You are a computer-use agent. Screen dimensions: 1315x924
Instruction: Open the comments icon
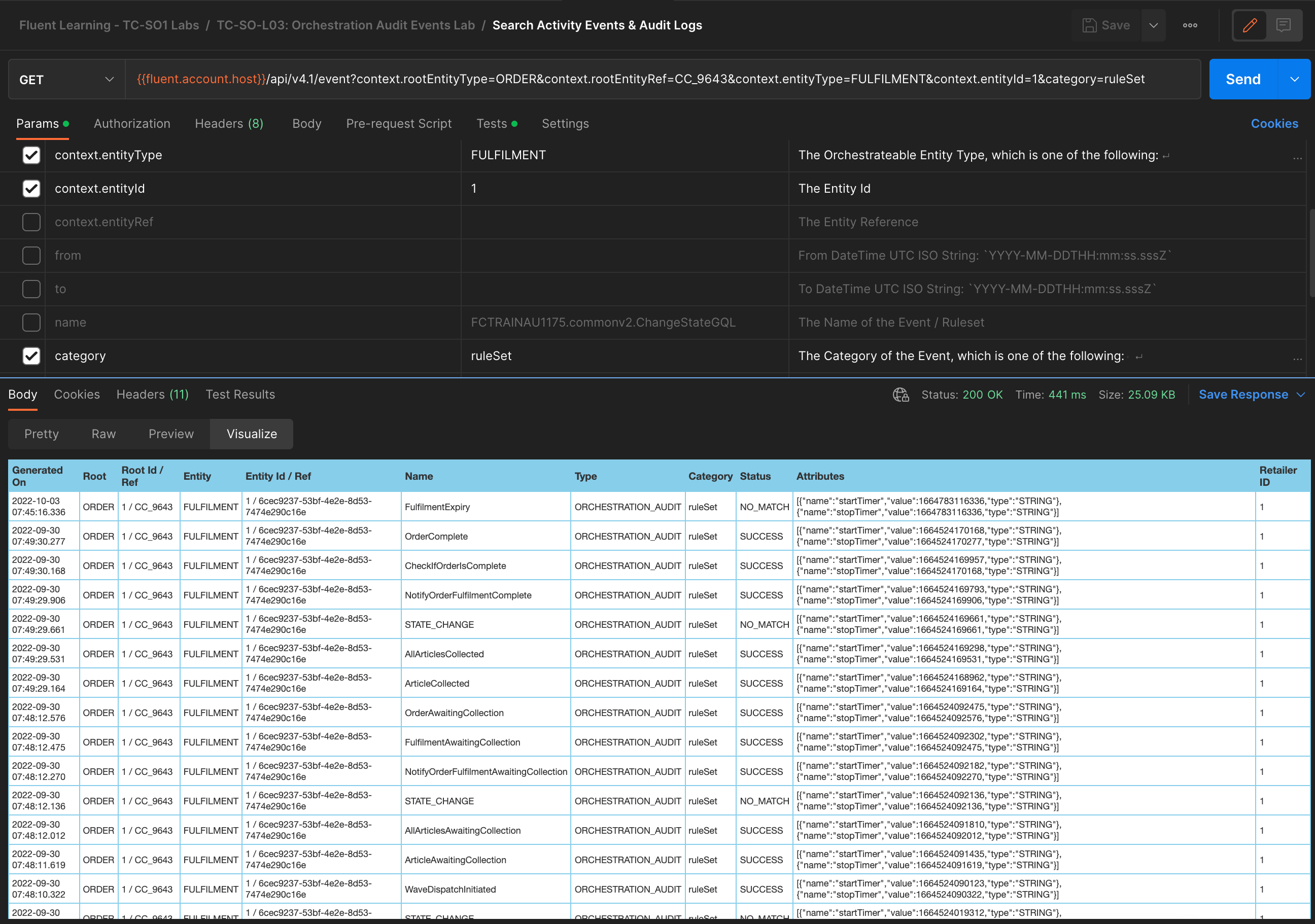click(x=1283, y=25)
